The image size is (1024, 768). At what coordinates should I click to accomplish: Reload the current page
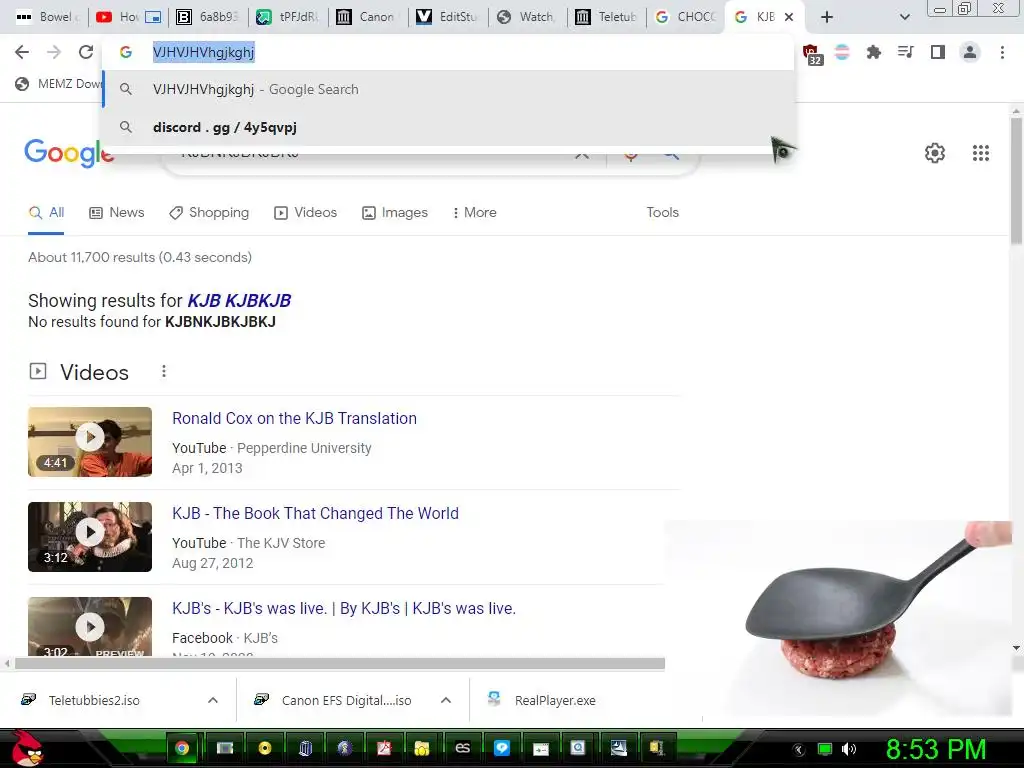(86, 52)
